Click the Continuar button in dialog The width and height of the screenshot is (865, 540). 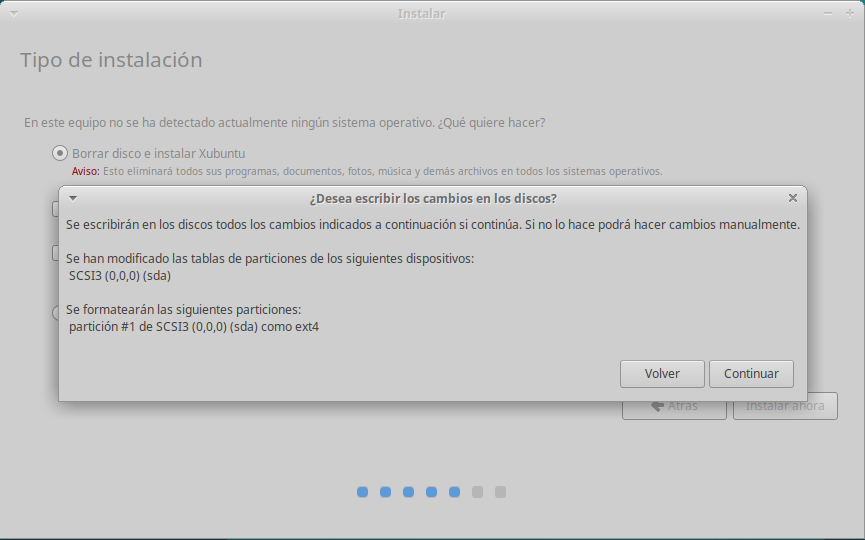click(751, 374)
